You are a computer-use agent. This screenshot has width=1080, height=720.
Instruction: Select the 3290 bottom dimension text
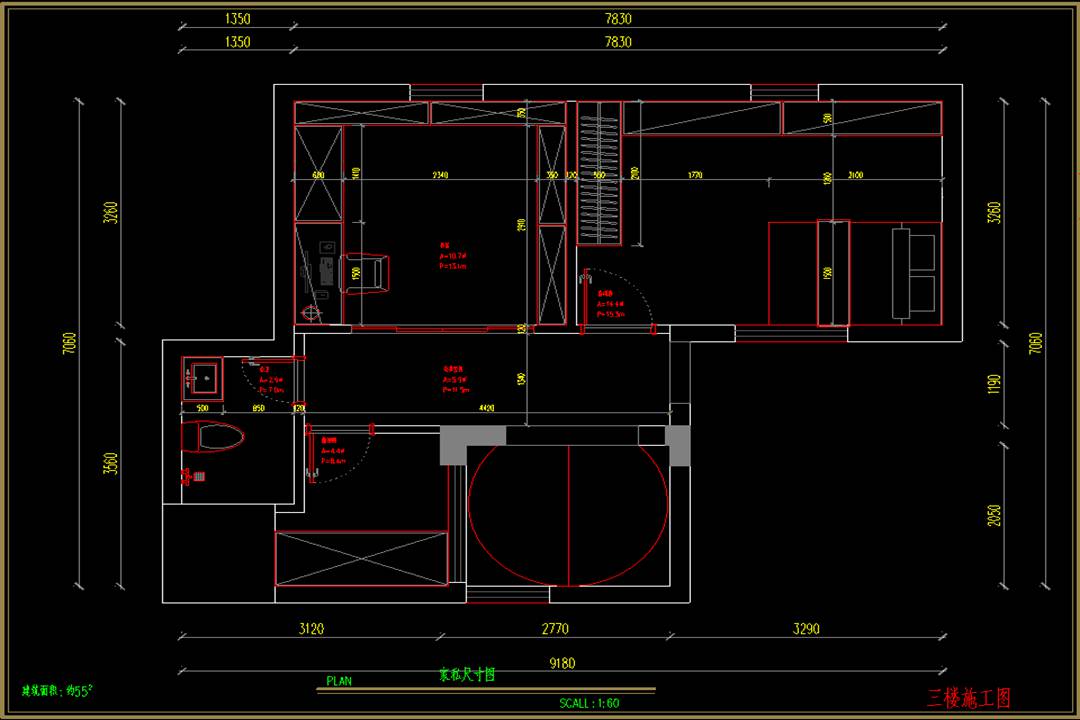coord(806,629)
